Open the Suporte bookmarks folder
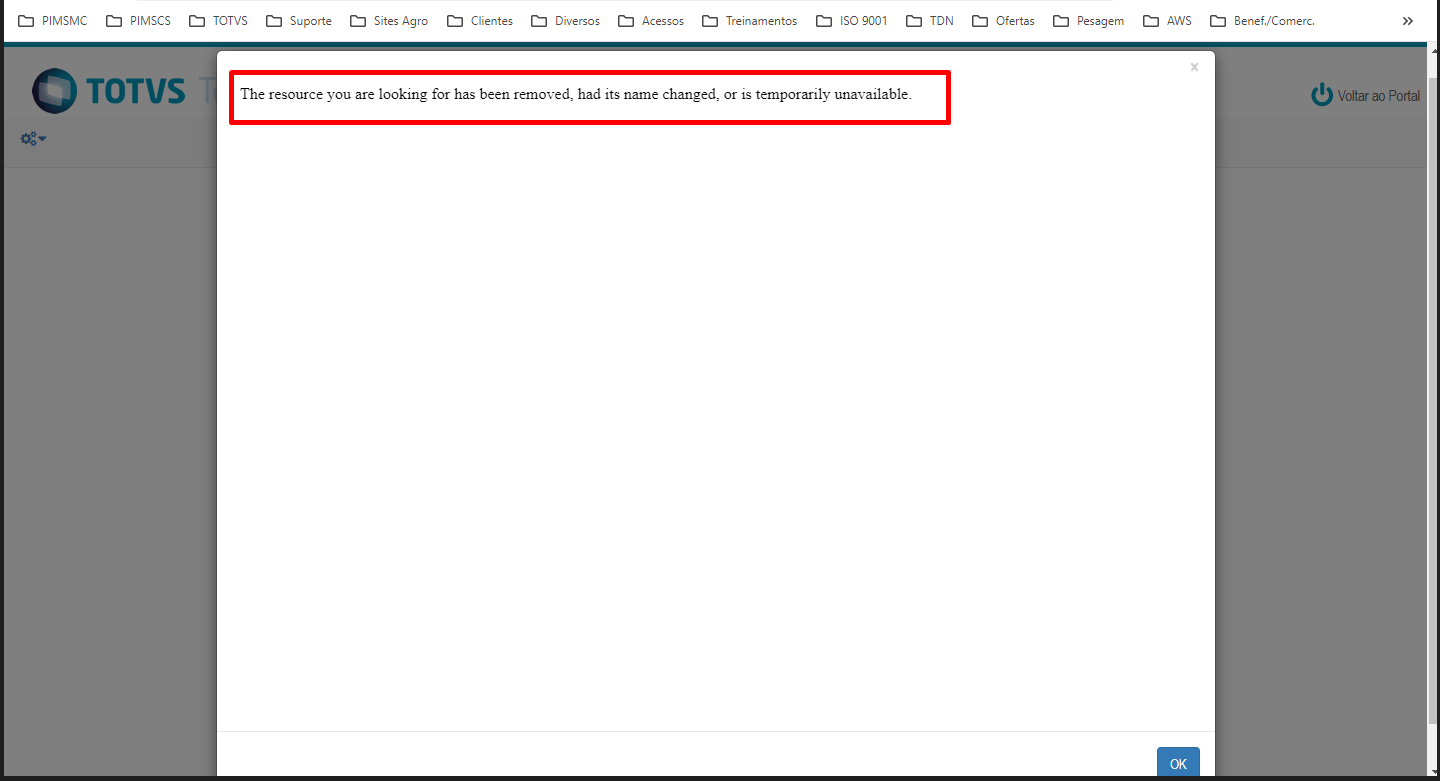 [x=298, y=21]
